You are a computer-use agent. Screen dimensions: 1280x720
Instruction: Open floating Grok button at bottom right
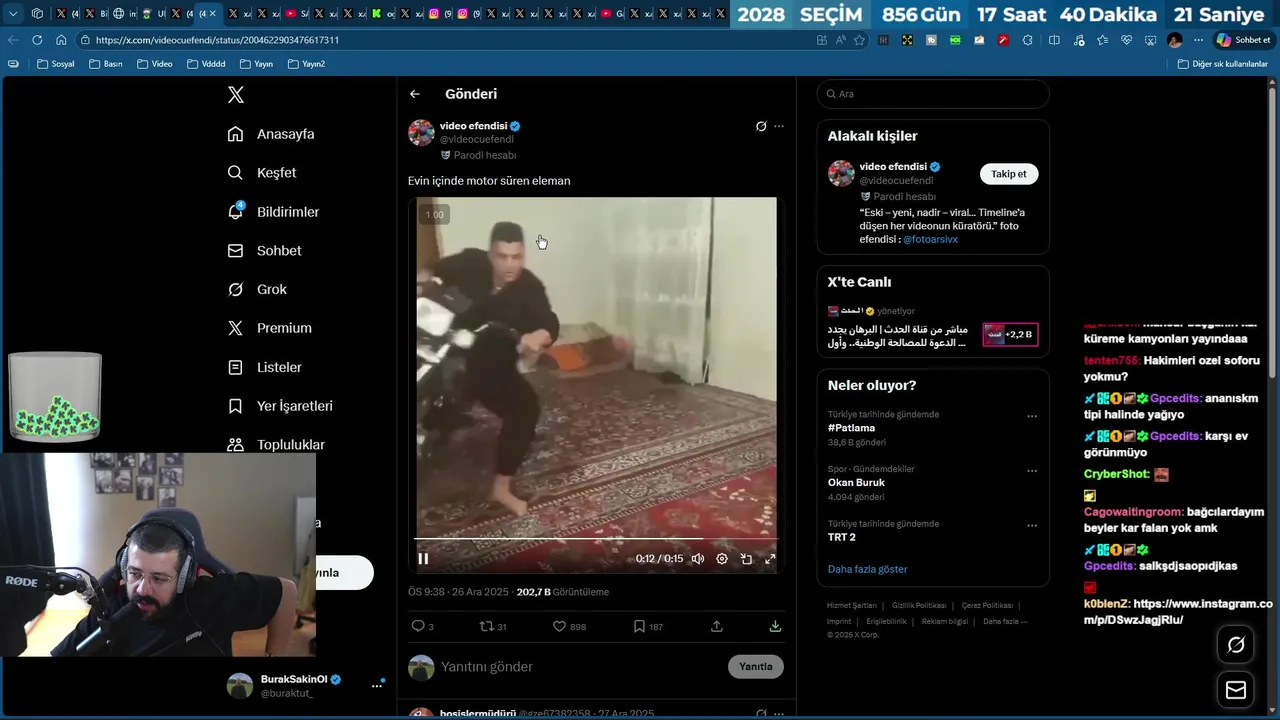pos(1236,645)
